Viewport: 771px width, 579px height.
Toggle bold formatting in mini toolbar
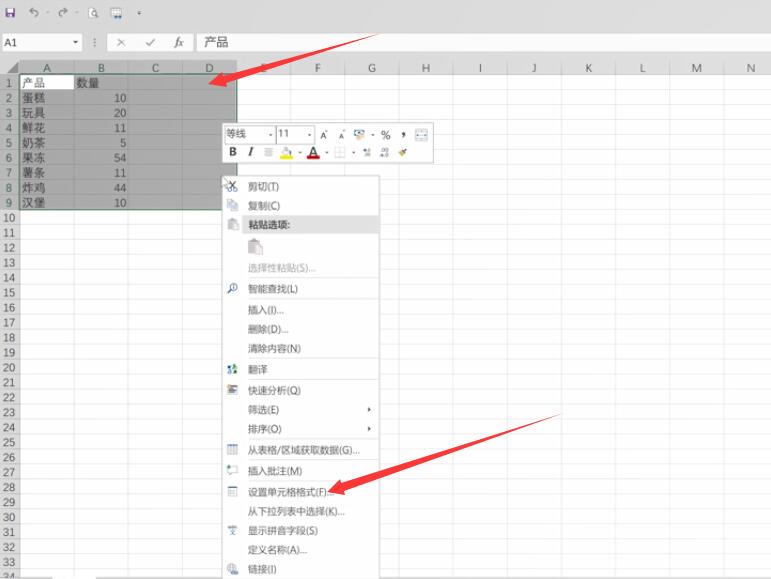coord(233,152)
